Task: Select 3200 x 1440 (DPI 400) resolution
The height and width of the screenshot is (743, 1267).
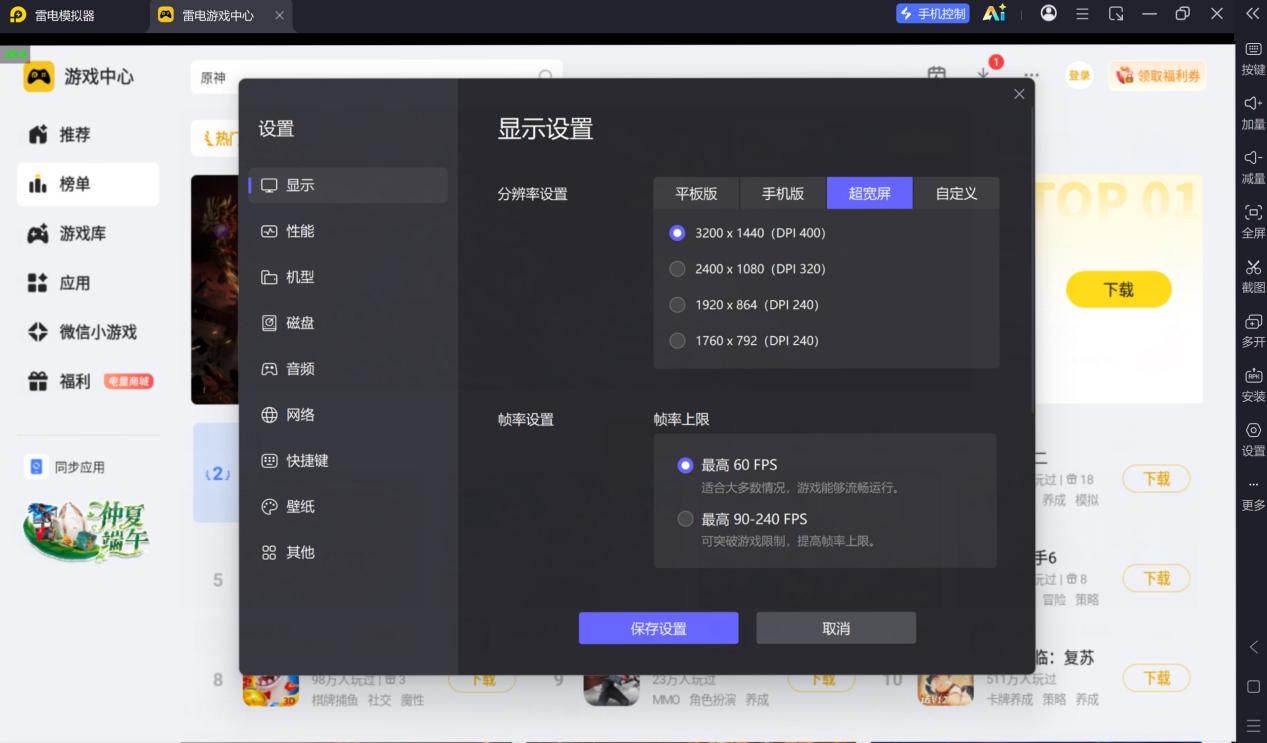Action: (x=747, y=233)
